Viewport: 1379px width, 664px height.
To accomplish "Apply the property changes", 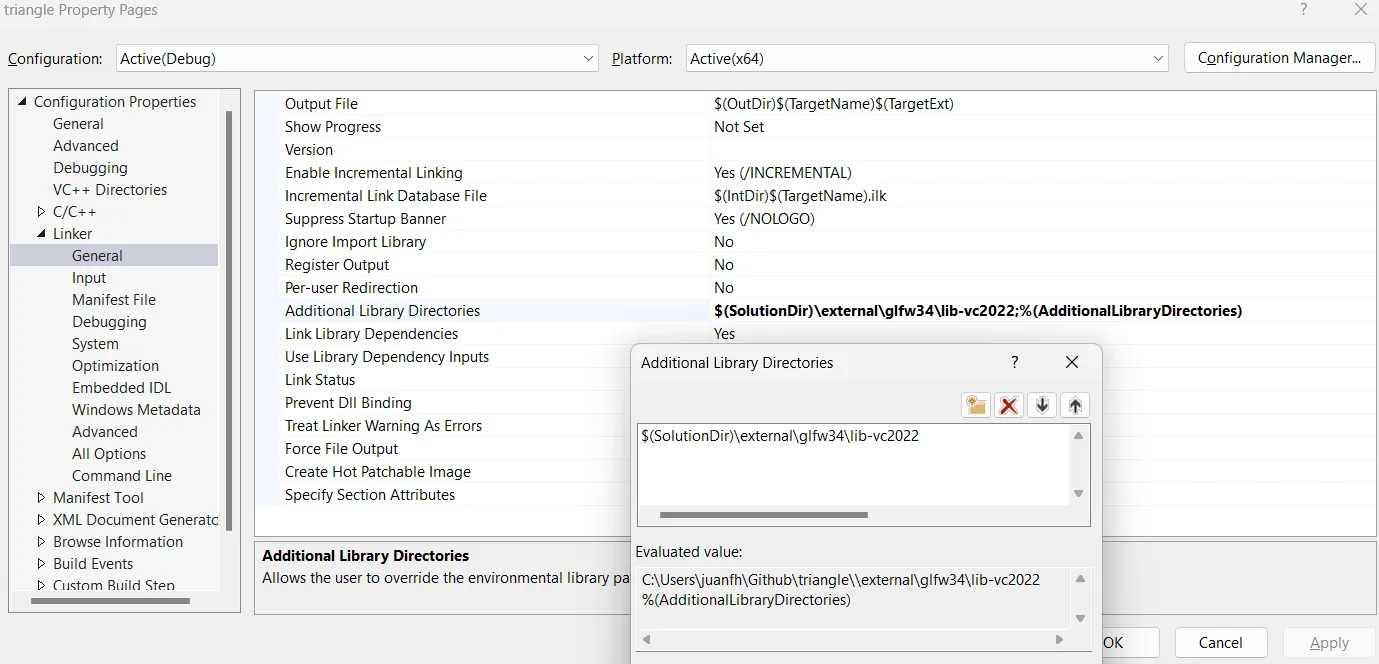I will (x=1328, y=642).
